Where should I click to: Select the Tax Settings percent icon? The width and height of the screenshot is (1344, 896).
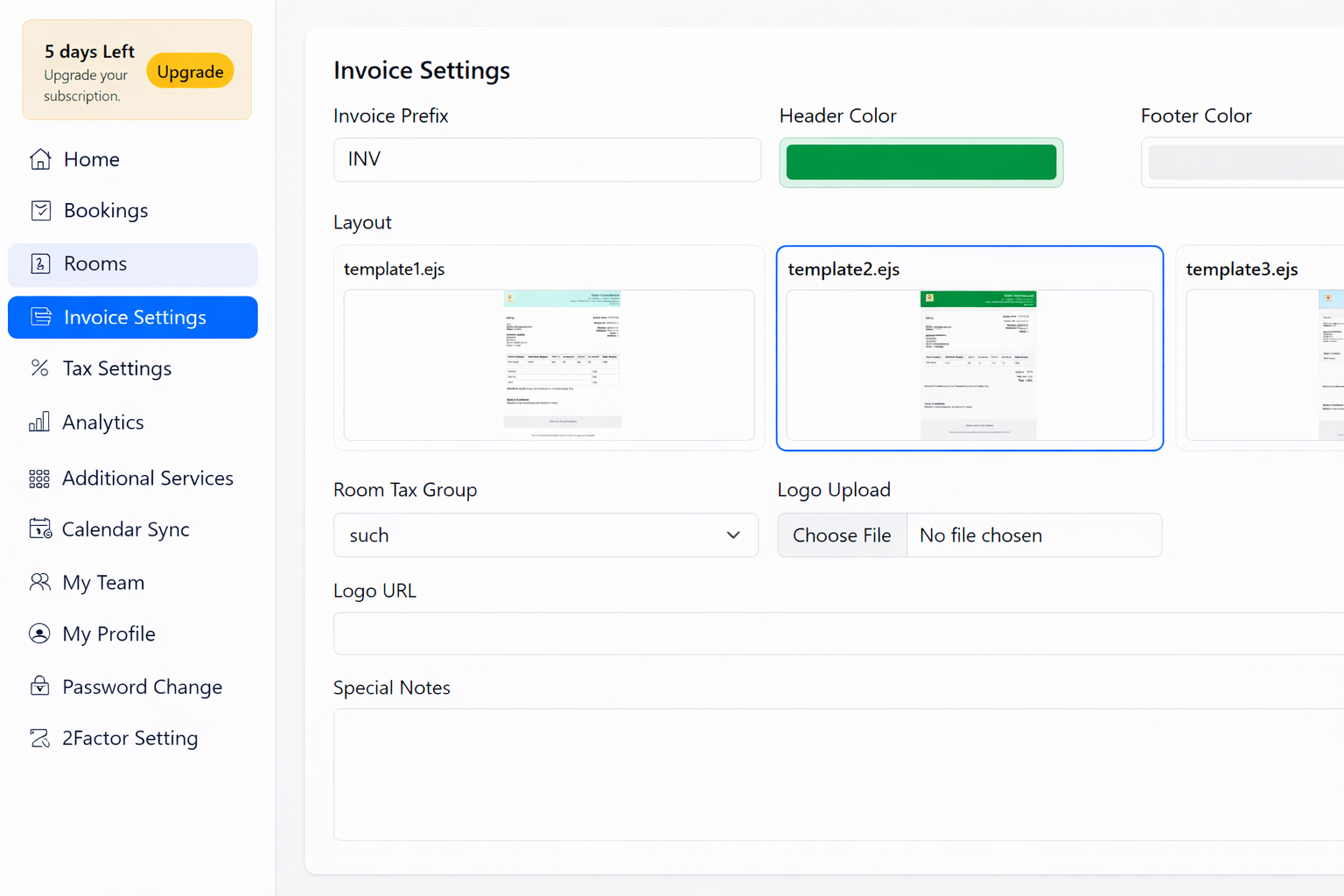(40, 368)
